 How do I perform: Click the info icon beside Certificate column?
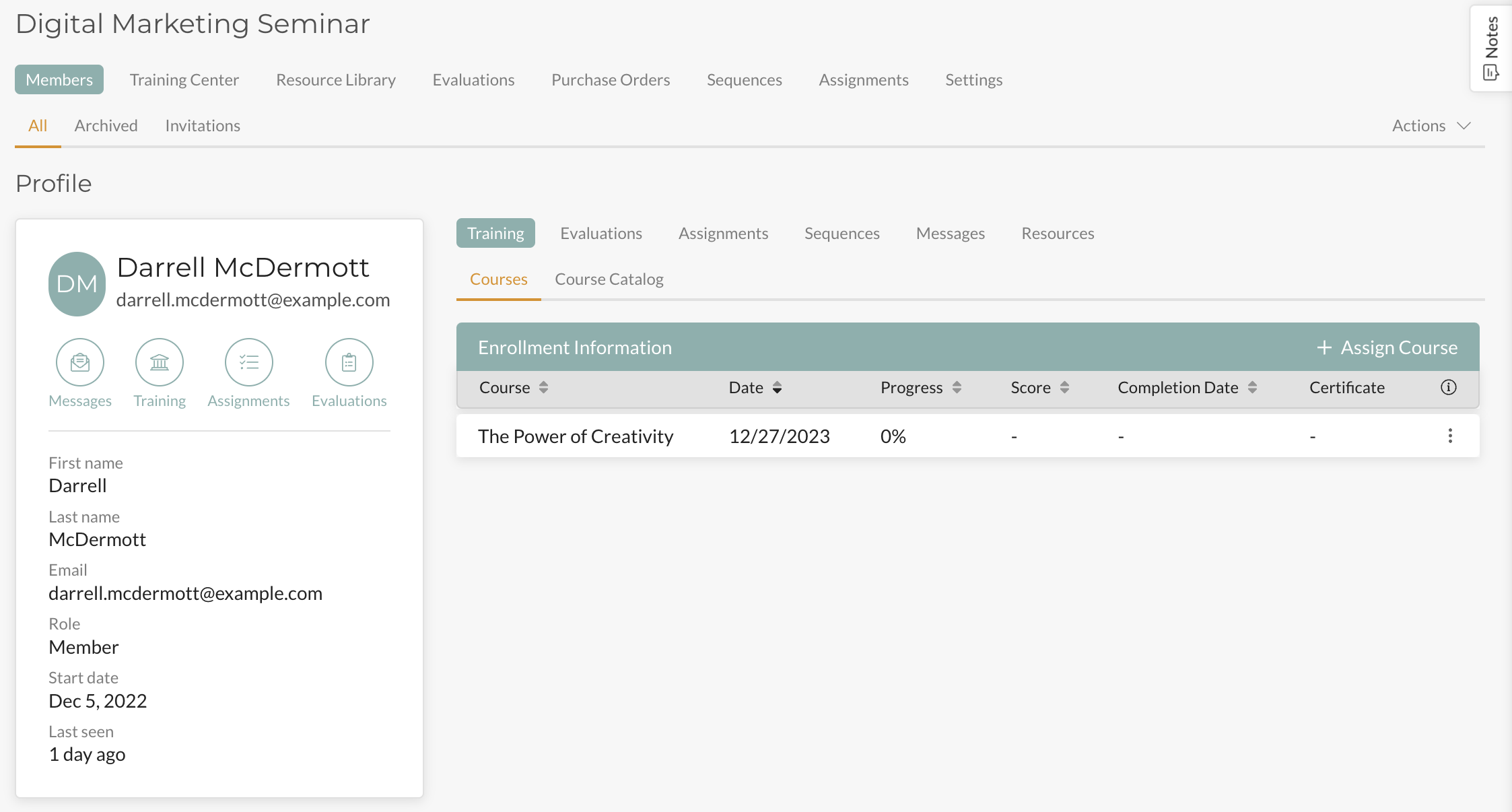coord(1449,387)
